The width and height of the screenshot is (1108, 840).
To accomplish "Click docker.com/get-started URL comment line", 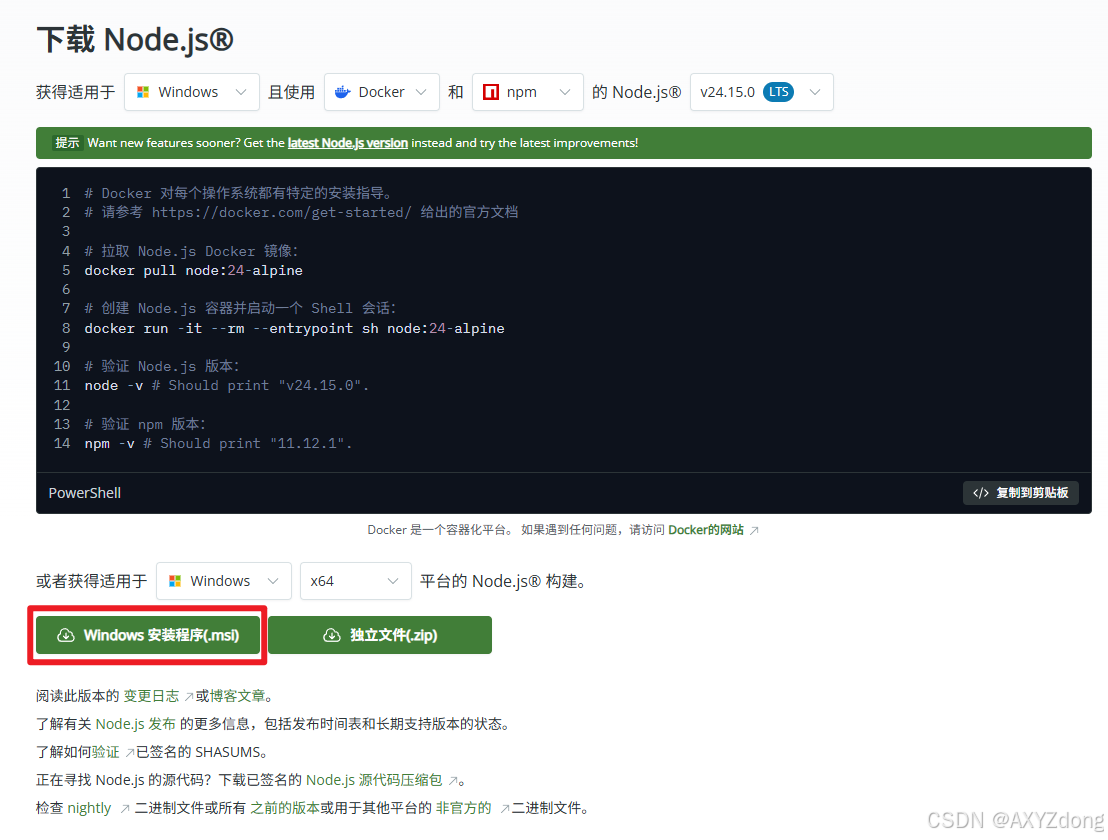I will 301,213.
